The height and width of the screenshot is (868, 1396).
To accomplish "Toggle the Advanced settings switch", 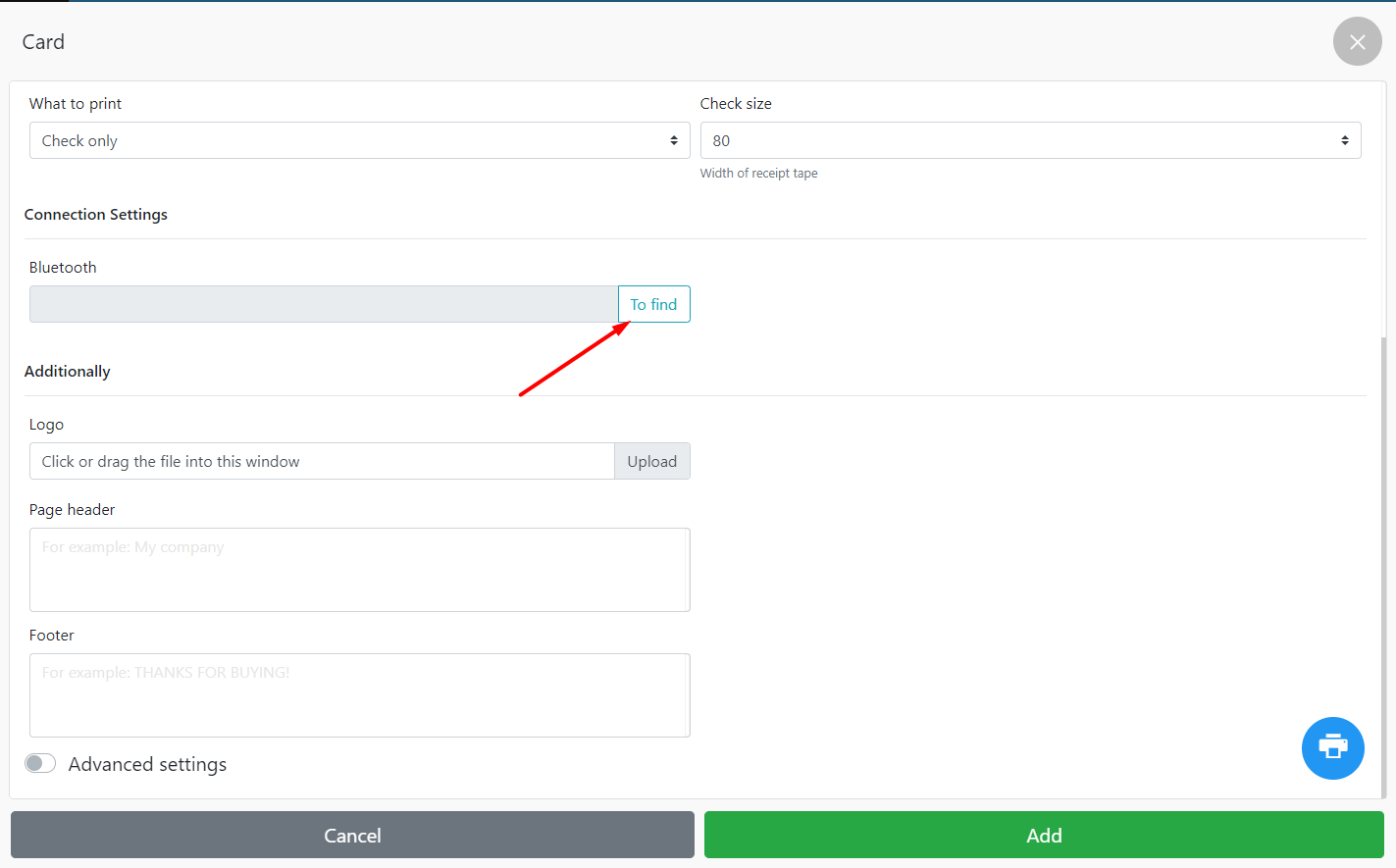I will click(x=40, y=764).
